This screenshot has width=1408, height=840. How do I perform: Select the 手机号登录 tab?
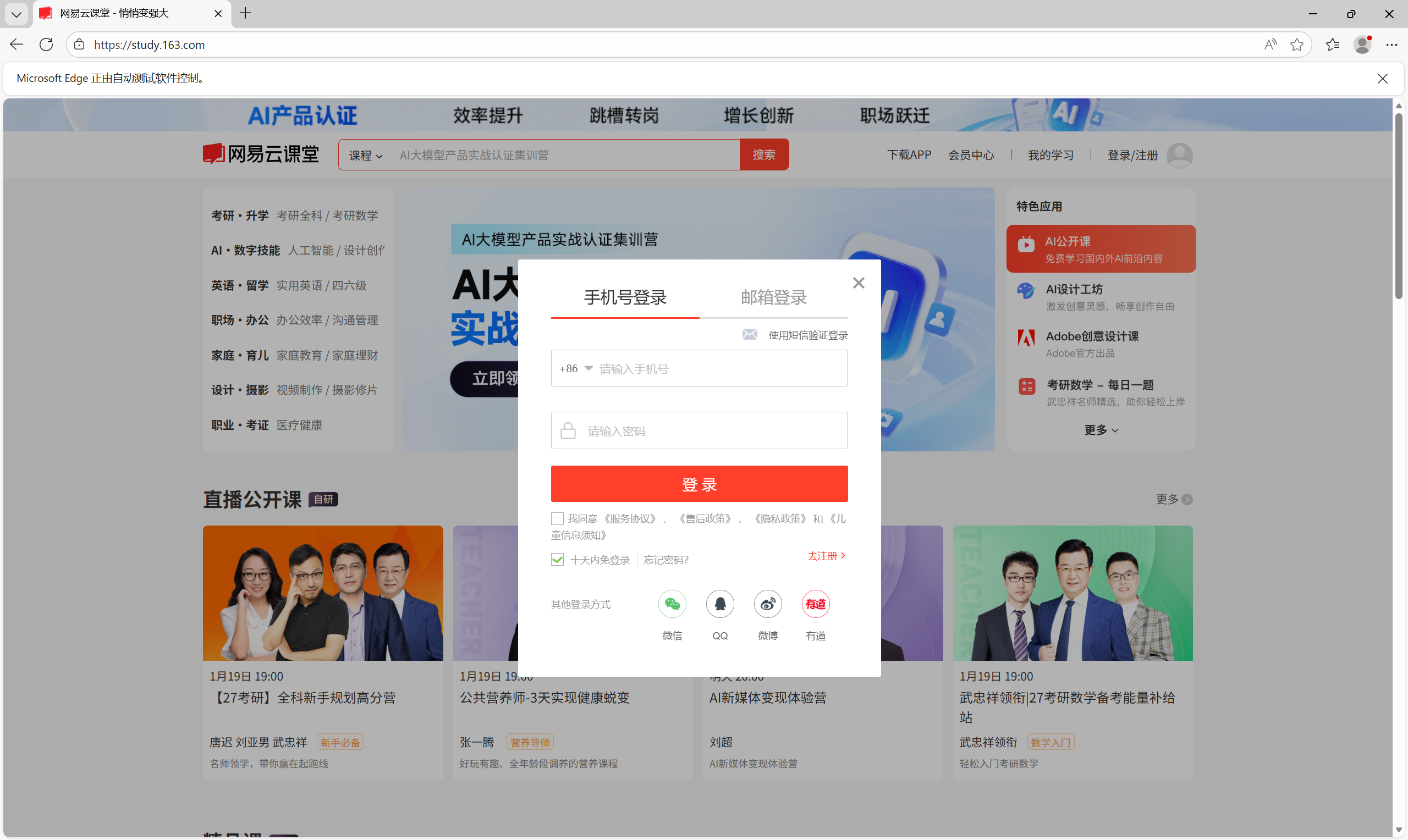tap(625, 297)
